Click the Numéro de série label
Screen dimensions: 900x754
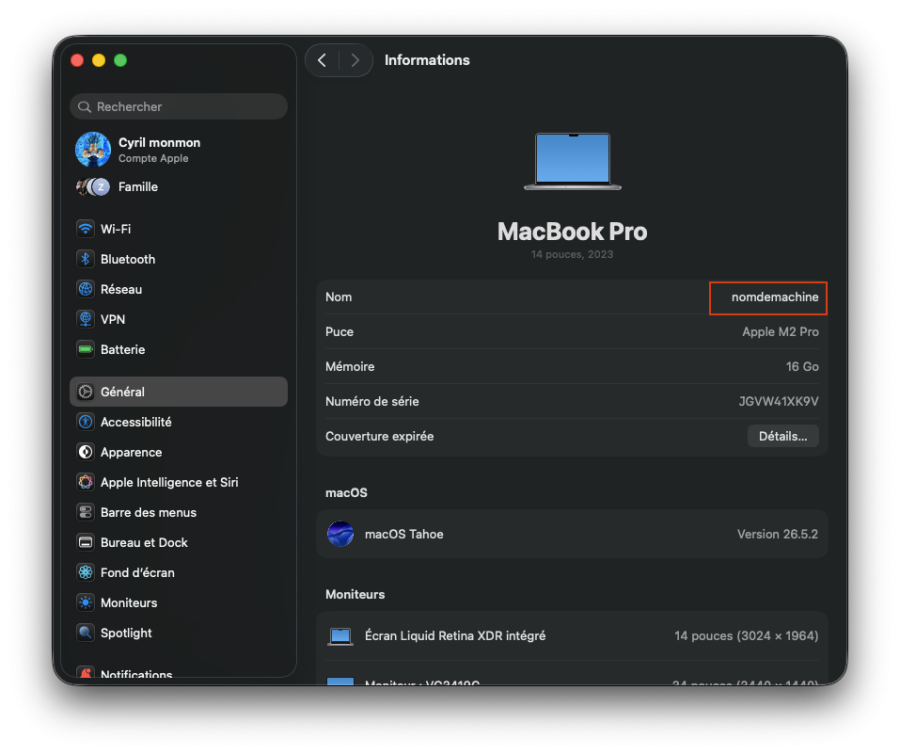pos(372,402)
